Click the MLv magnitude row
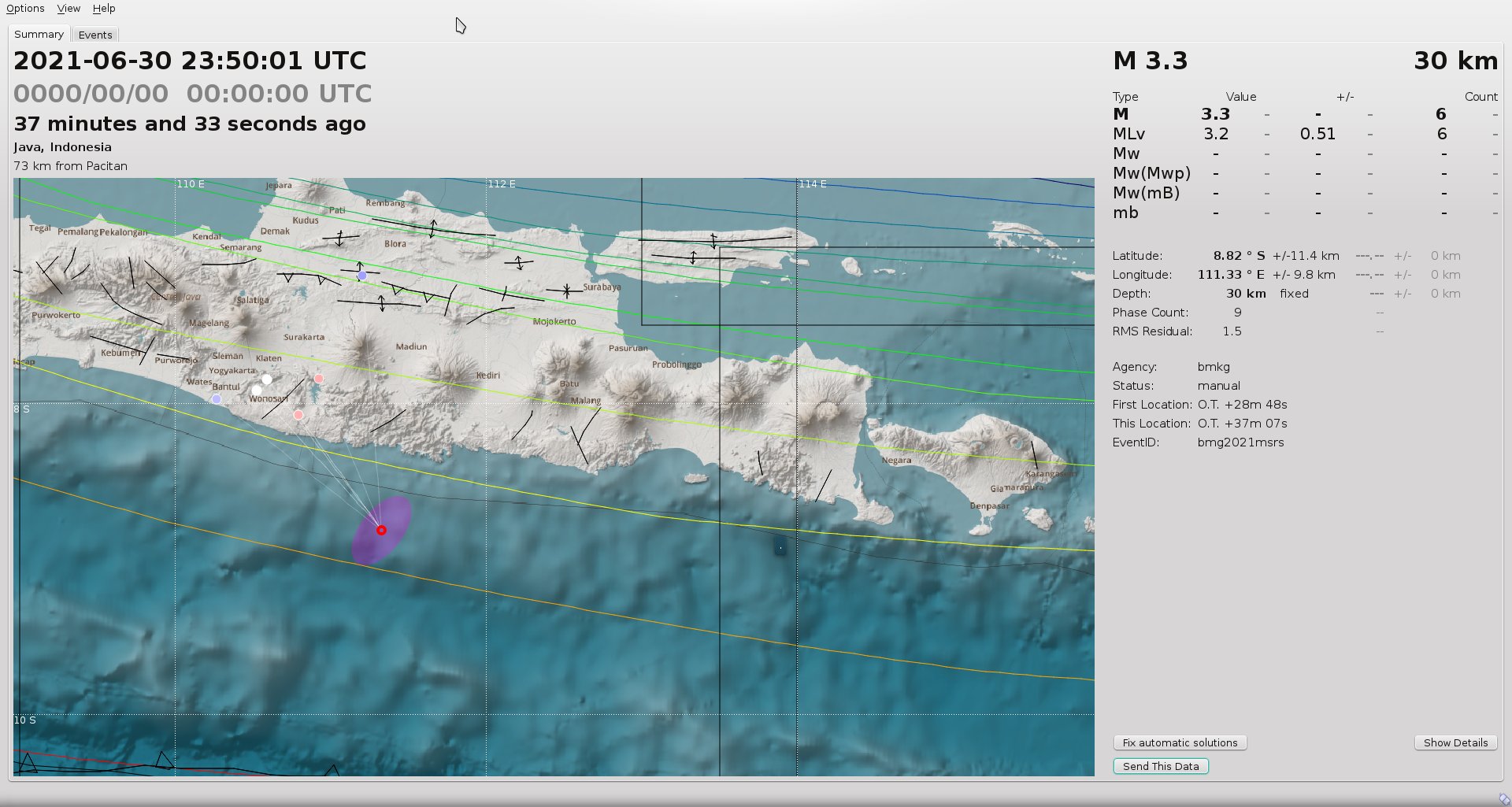Image resolution: width=1512 pixels, height=807 pixels. click(1128, 134)
